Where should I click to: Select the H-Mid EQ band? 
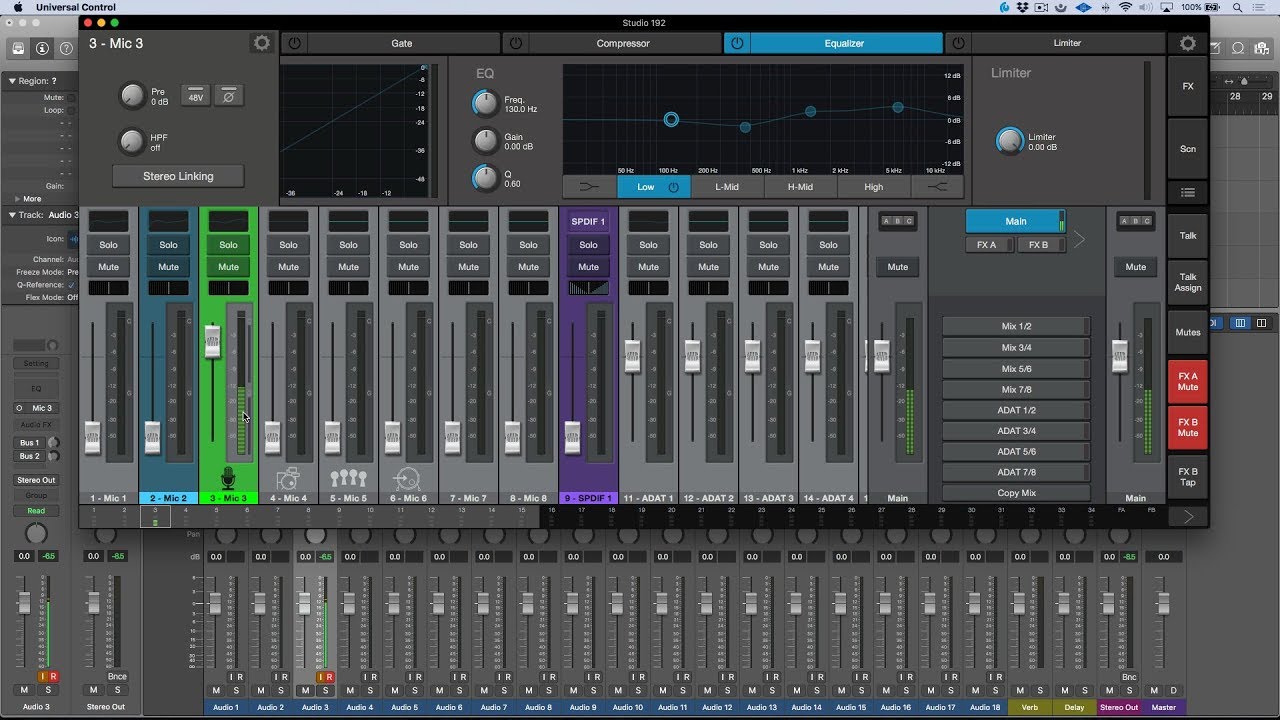pyautogui.click(x=800, y=187)
